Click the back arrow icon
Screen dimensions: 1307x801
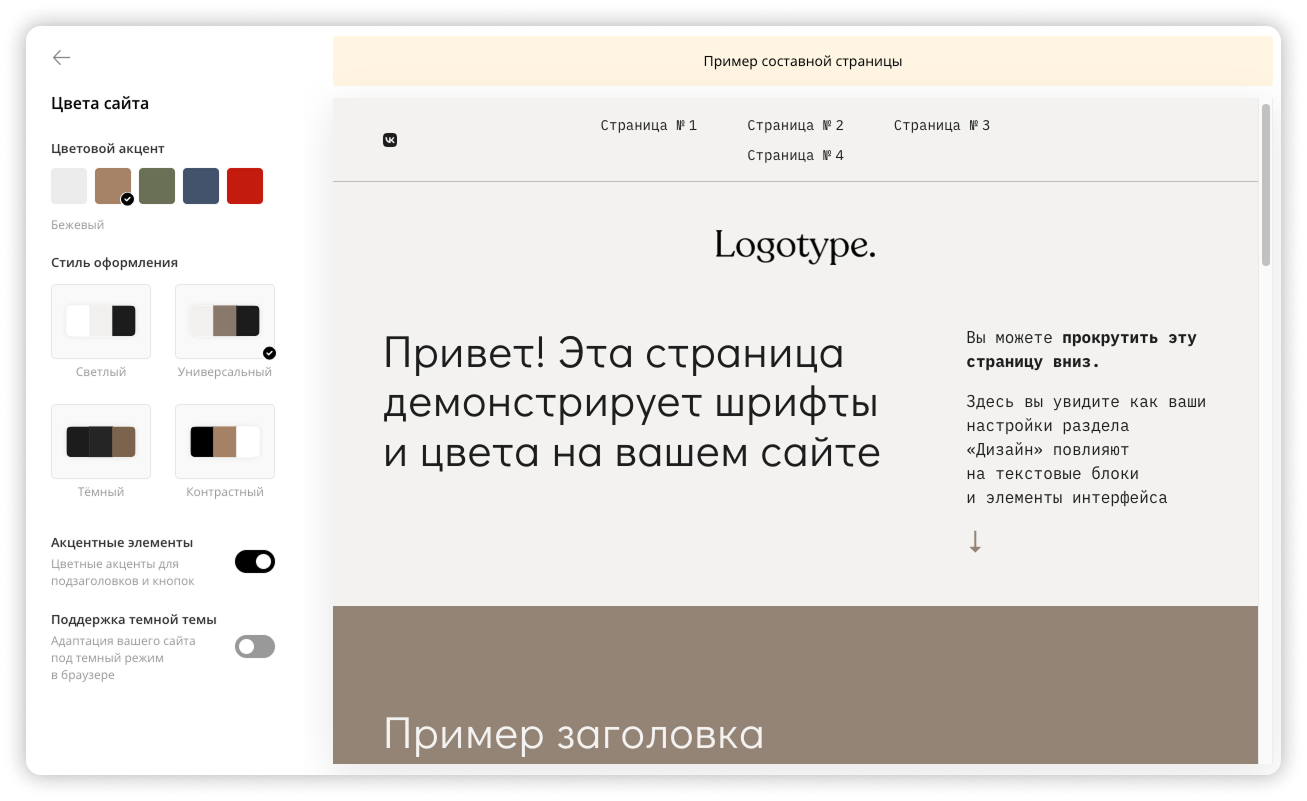(62, 58)
